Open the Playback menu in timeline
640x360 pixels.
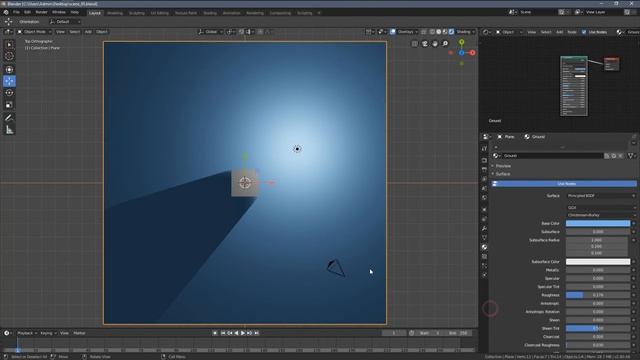[x=27, y=333]
